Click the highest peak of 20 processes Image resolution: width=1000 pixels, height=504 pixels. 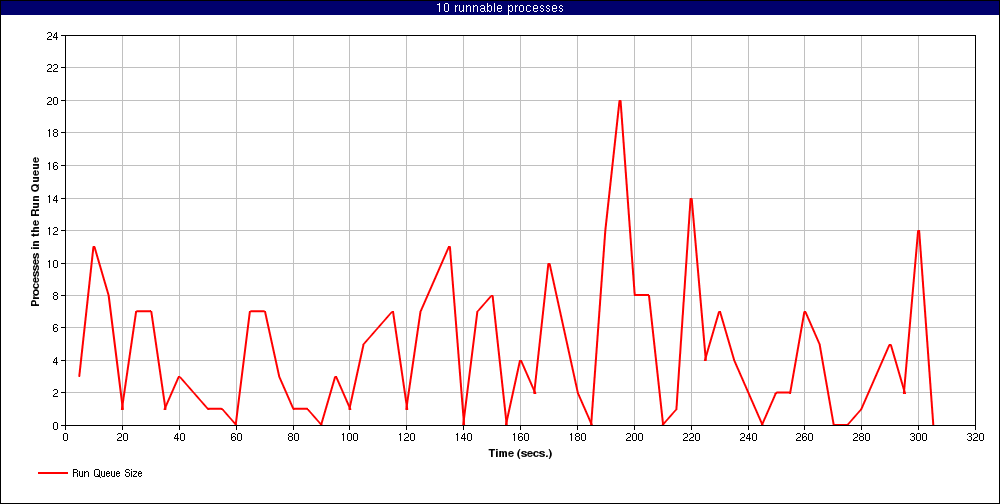(619, 101)
